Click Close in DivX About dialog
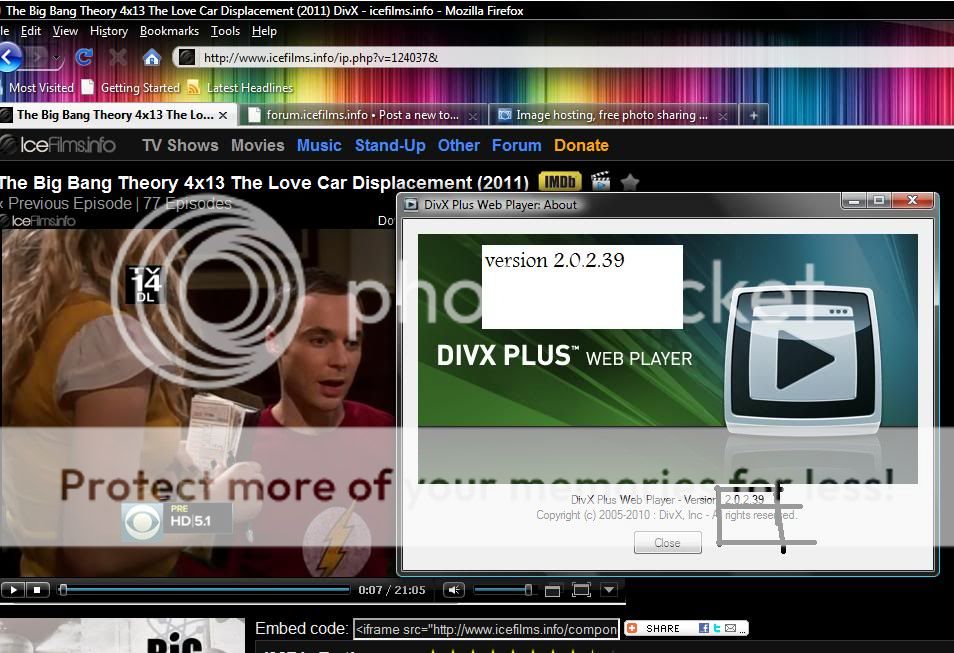954x653 pixels. pyautogui.click(x=667, y=542)
